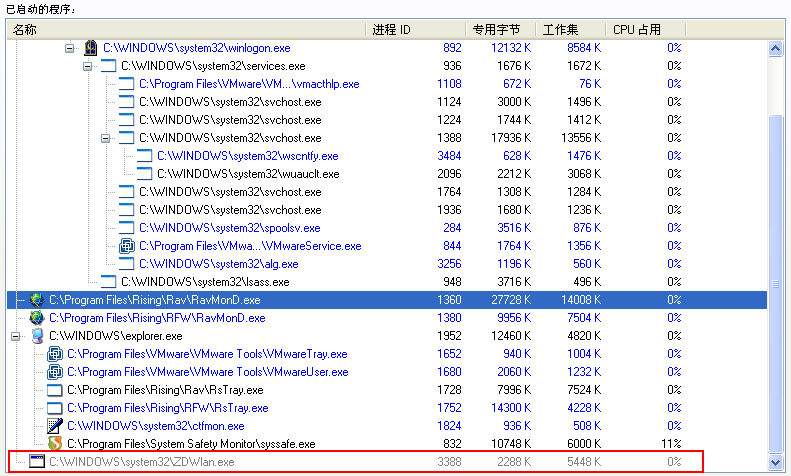Click icon of svchost.exe with PID 1388
The image size is (791, 476).
click(127, 138)
